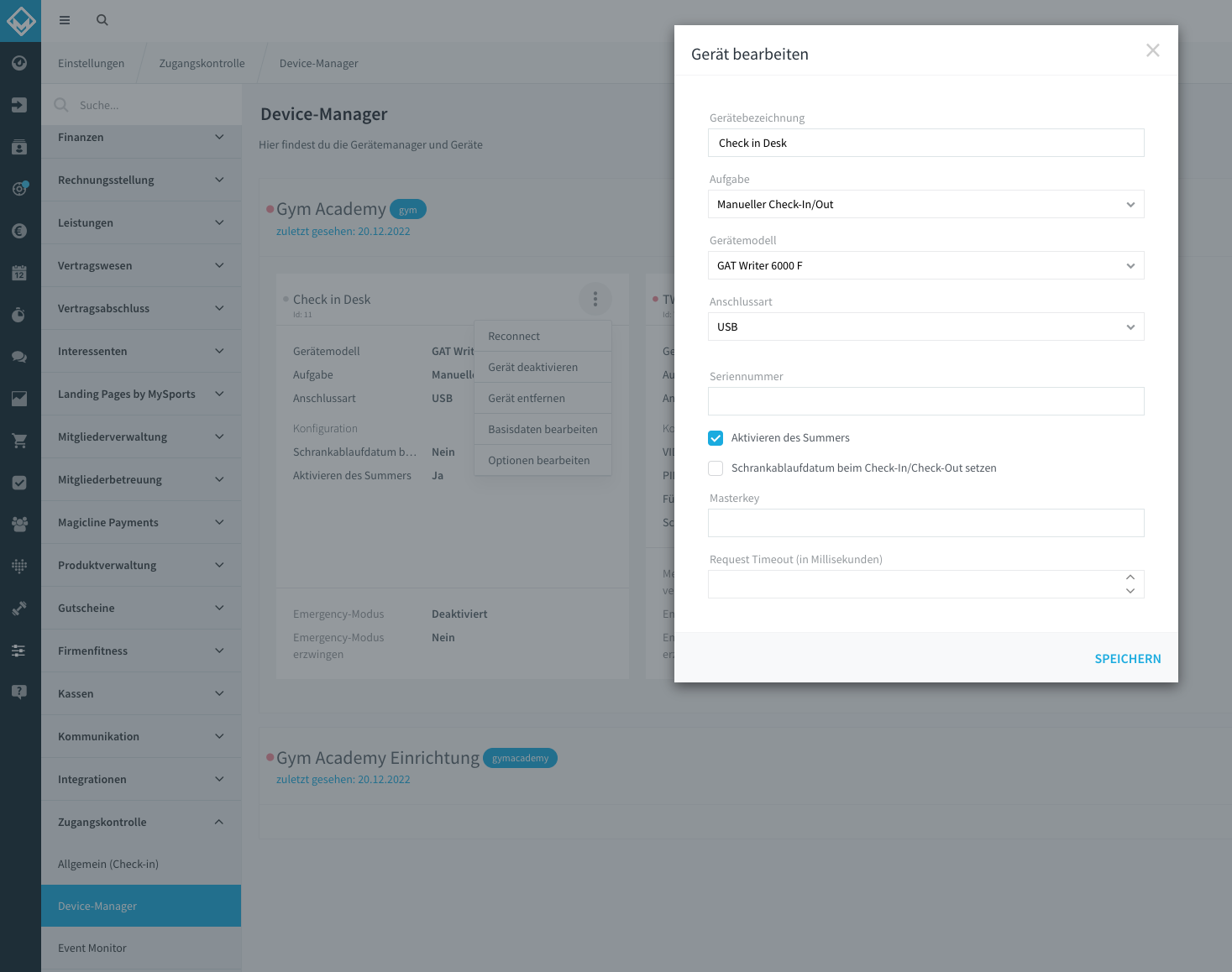Open the hamburger menu in top bar

(x=65, y=20)
